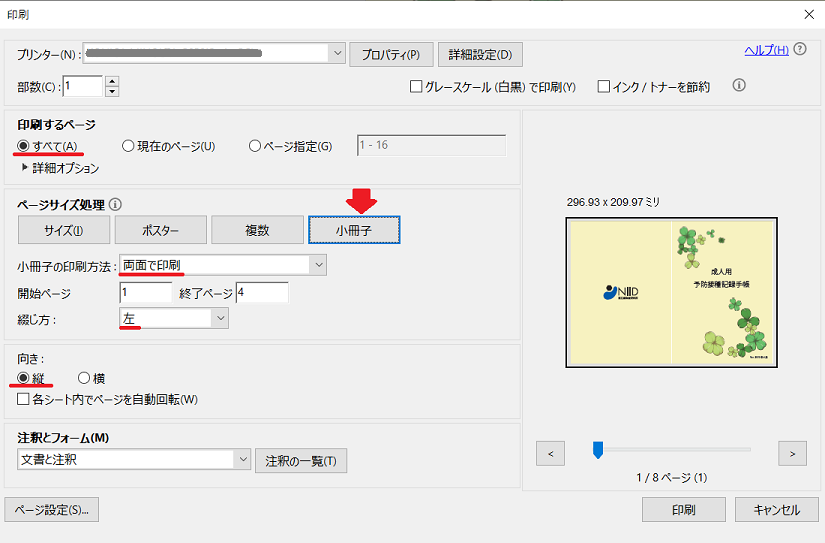Check 各シート内でページを自動回転 option
825x543 pixels.
(x=23, y=399)
